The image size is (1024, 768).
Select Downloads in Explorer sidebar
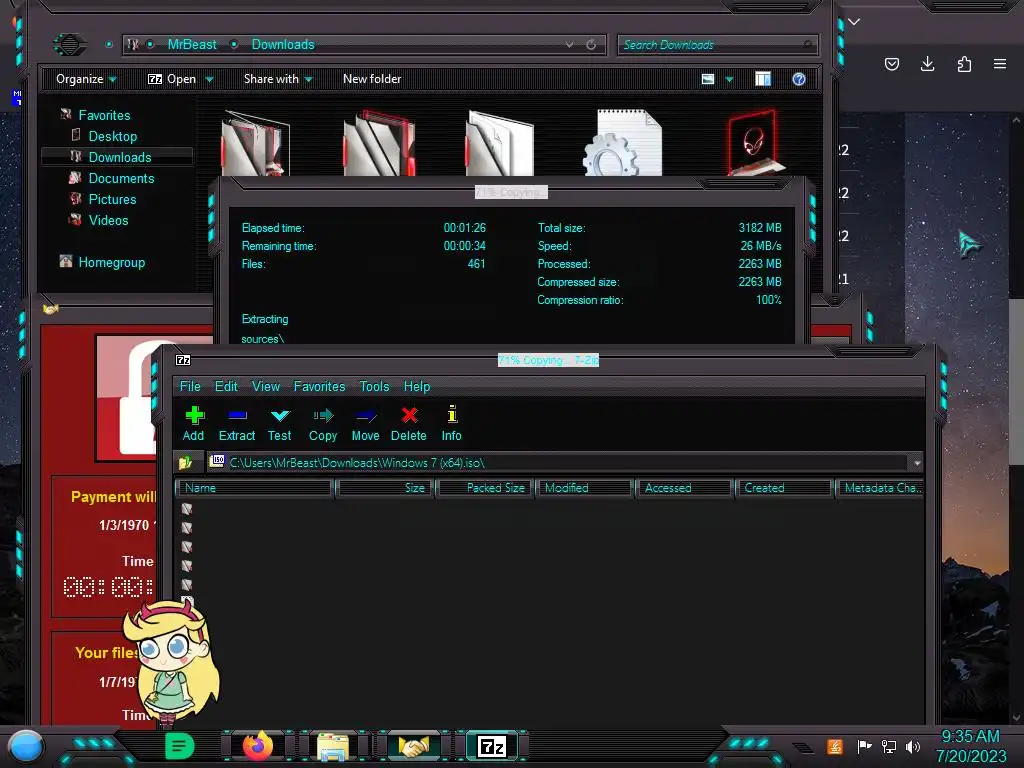(120, 157)
